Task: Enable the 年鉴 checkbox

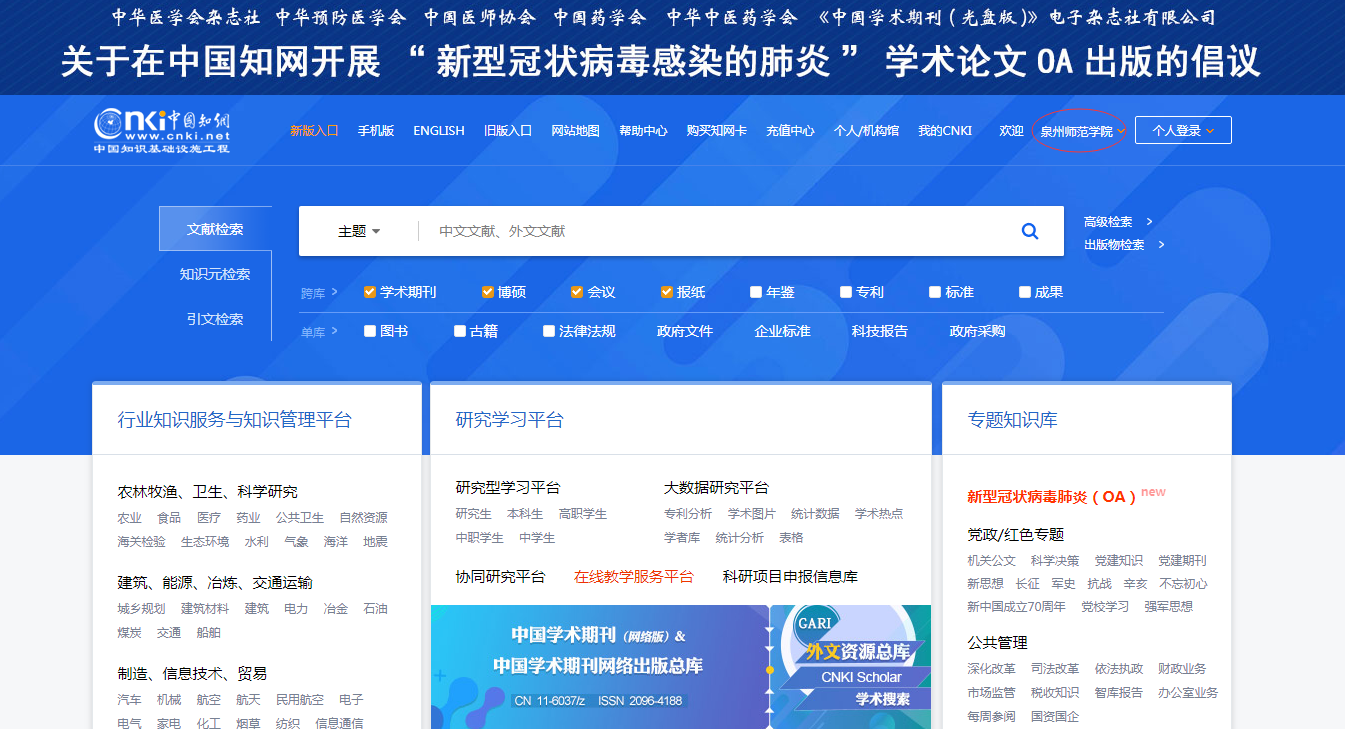Action: 756,292
